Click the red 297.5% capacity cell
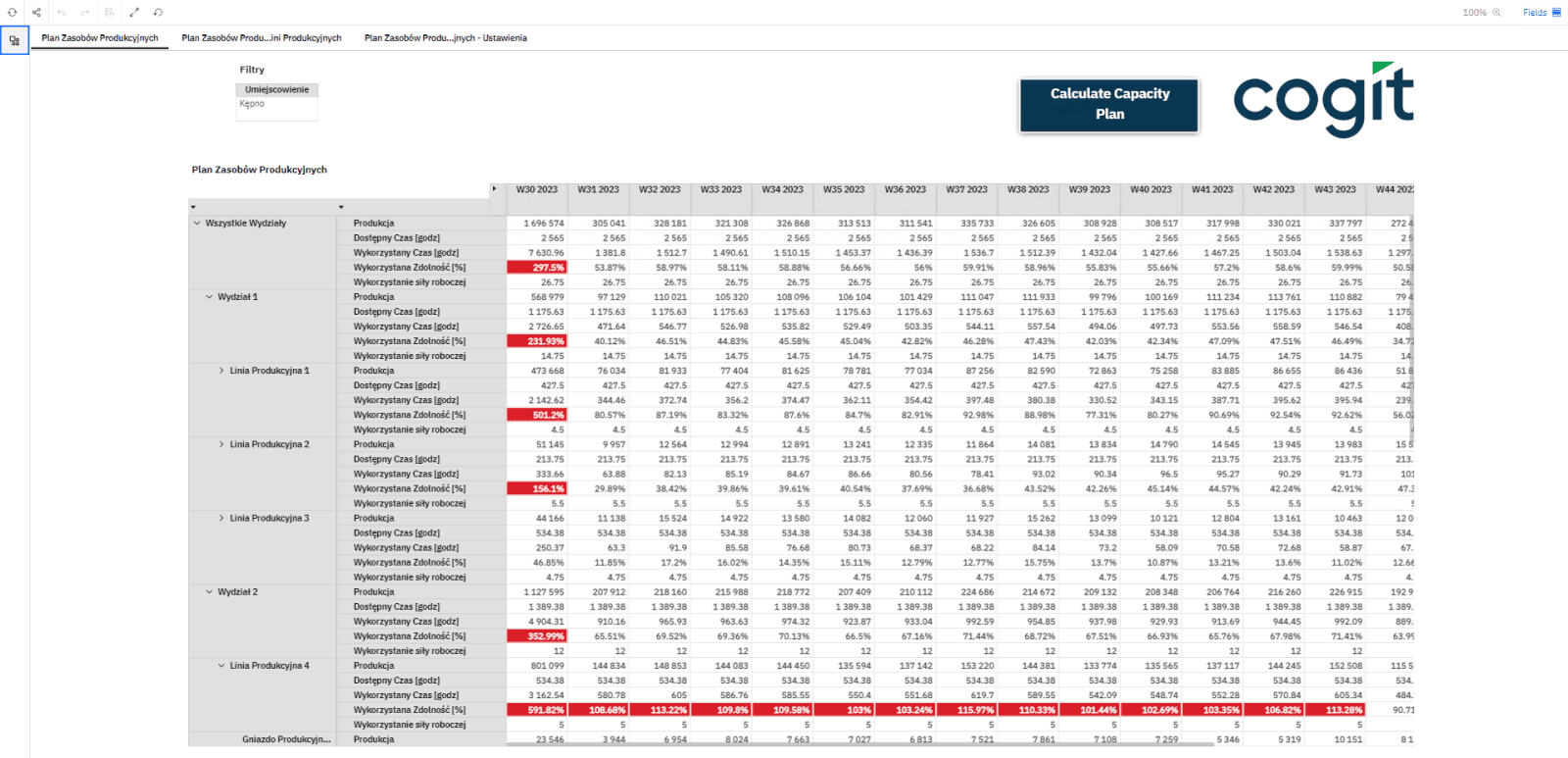The image size is (1568, 758). [537, 268]
